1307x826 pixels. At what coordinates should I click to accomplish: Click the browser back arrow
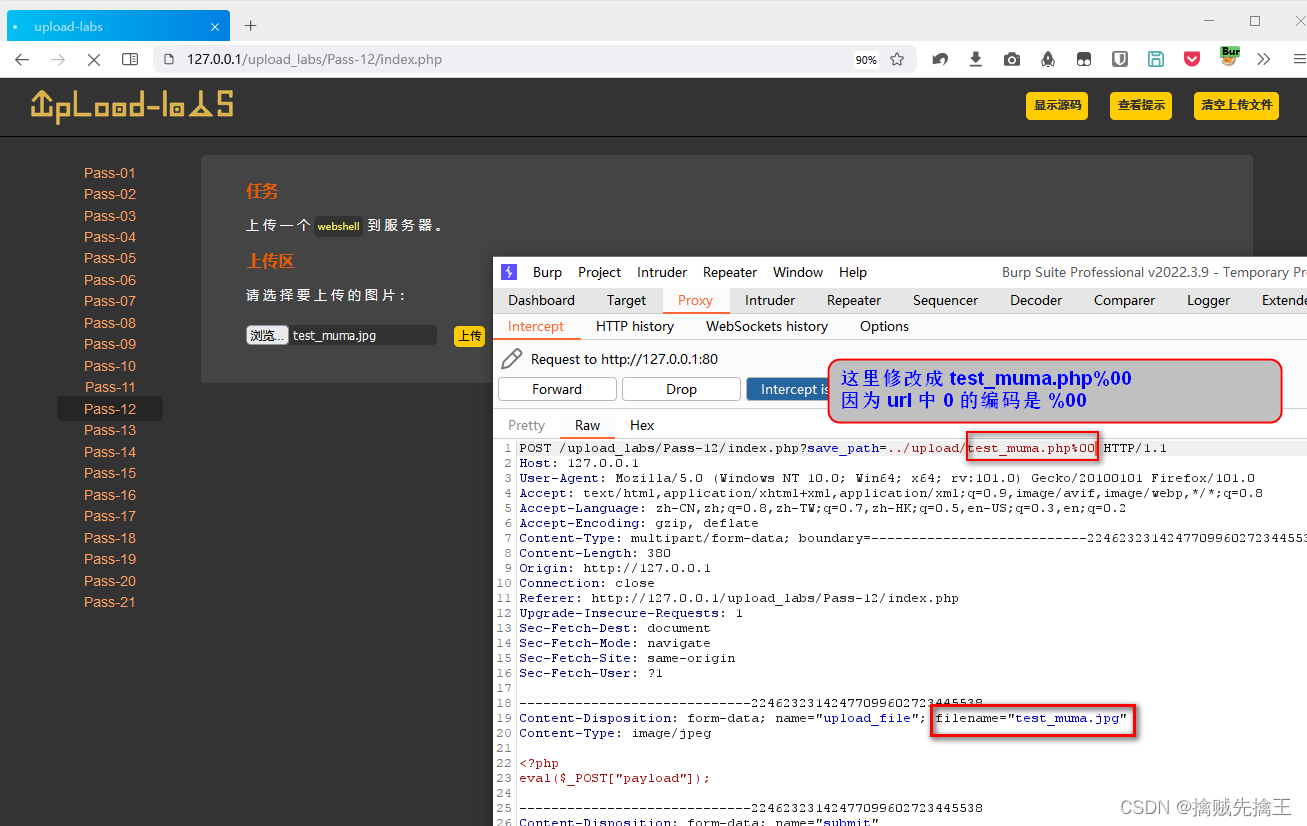tap(22, 59)
